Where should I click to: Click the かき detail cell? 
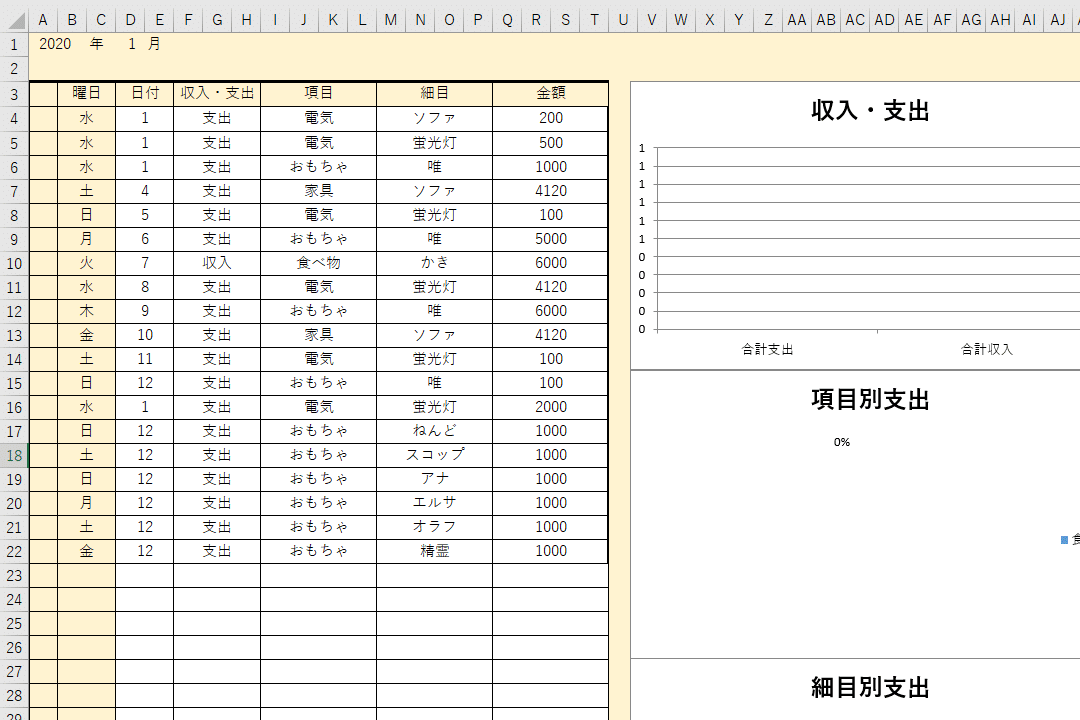(x=435, y=263)
